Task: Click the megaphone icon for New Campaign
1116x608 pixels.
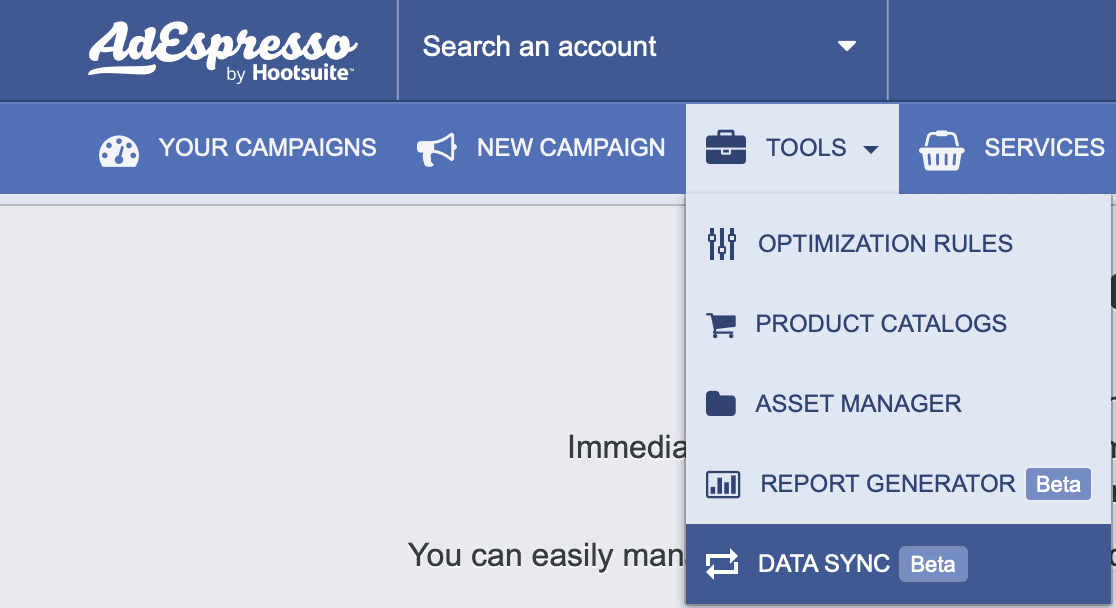Action: click(x=436, y=150)
